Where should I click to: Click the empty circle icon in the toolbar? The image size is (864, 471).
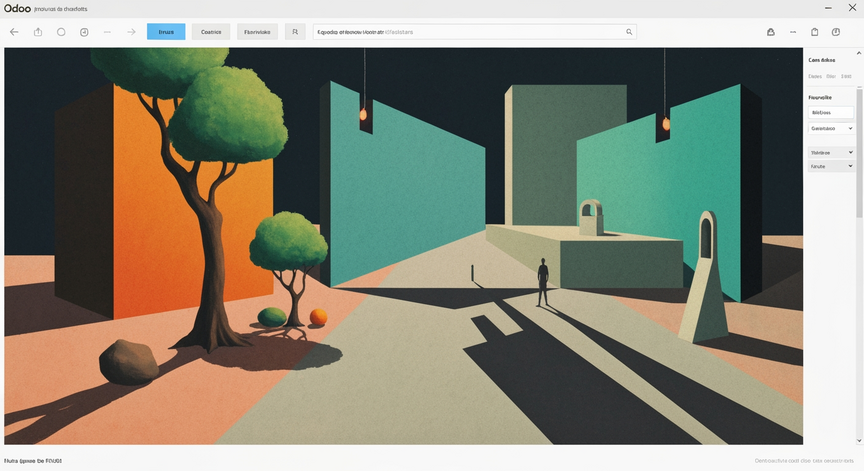61,32
